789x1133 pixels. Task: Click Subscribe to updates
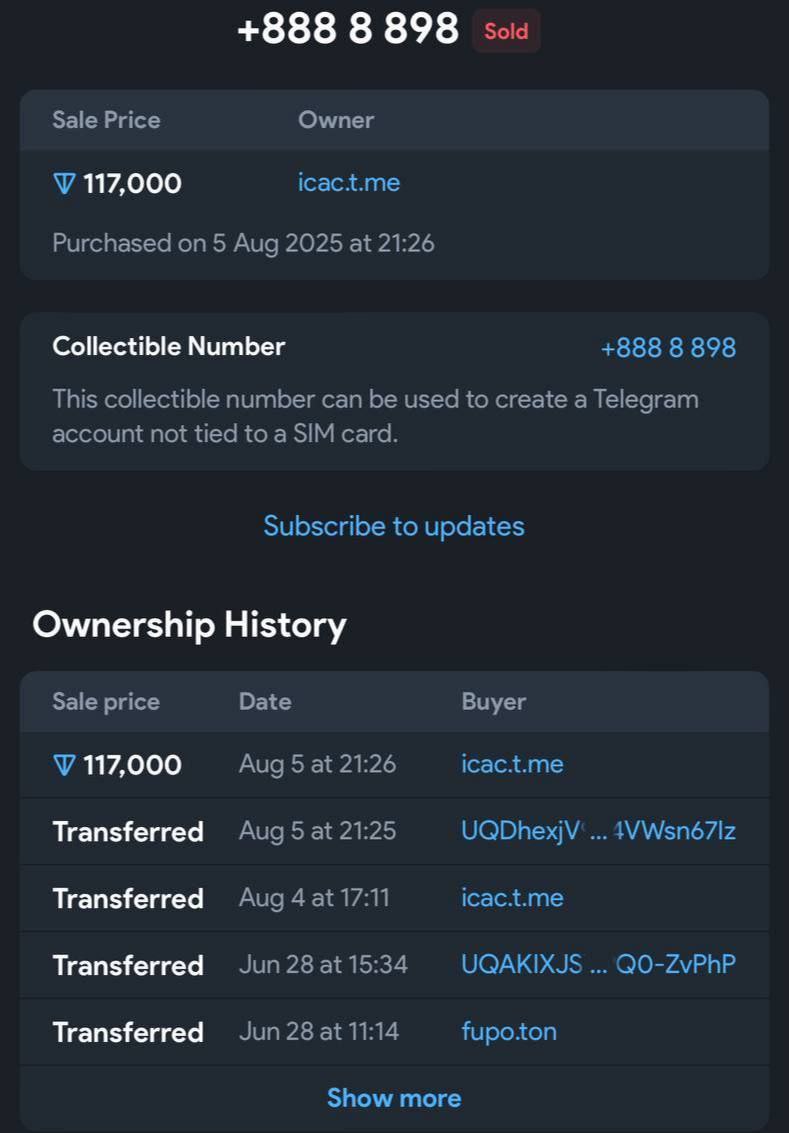point(394,526)
